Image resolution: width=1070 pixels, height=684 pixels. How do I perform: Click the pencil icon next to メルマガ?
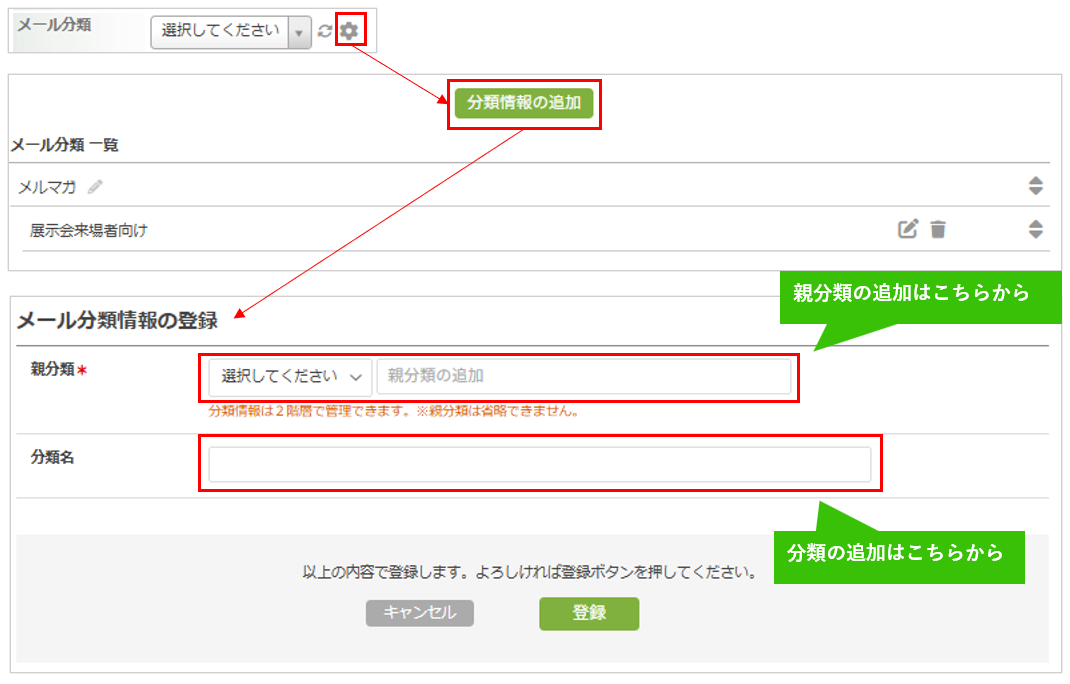tap(95, 186)
